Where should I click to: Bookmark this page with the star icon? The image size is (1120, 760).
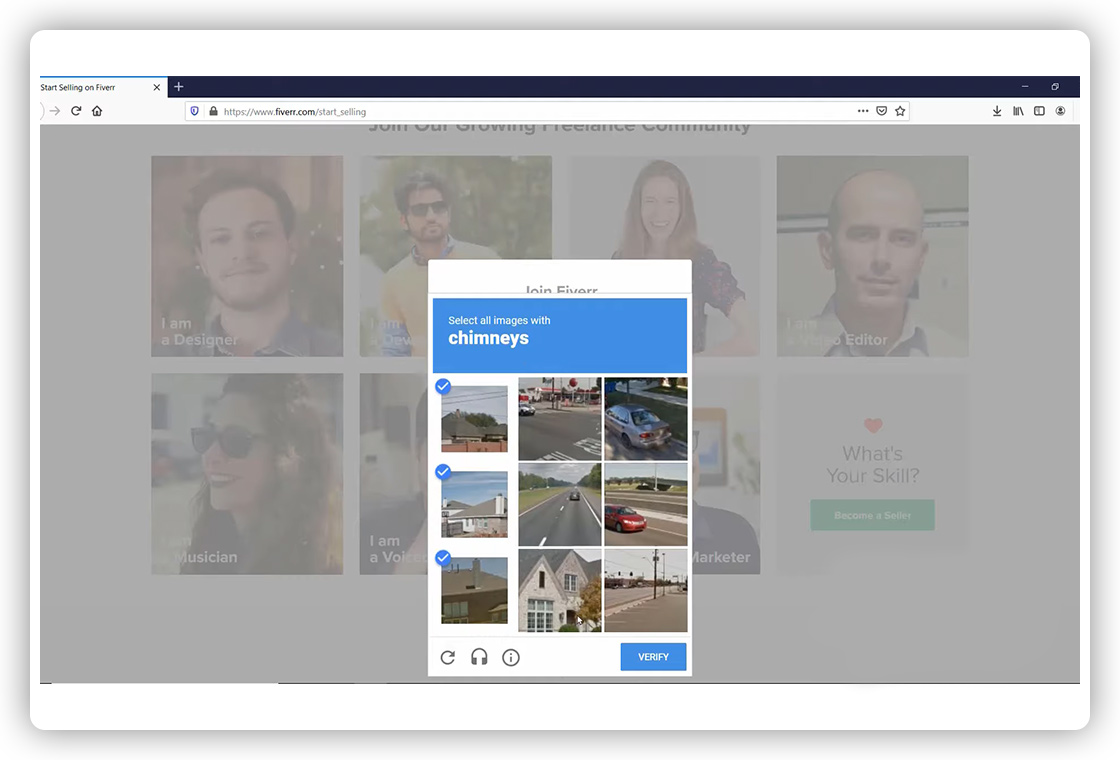pos(900,111)
